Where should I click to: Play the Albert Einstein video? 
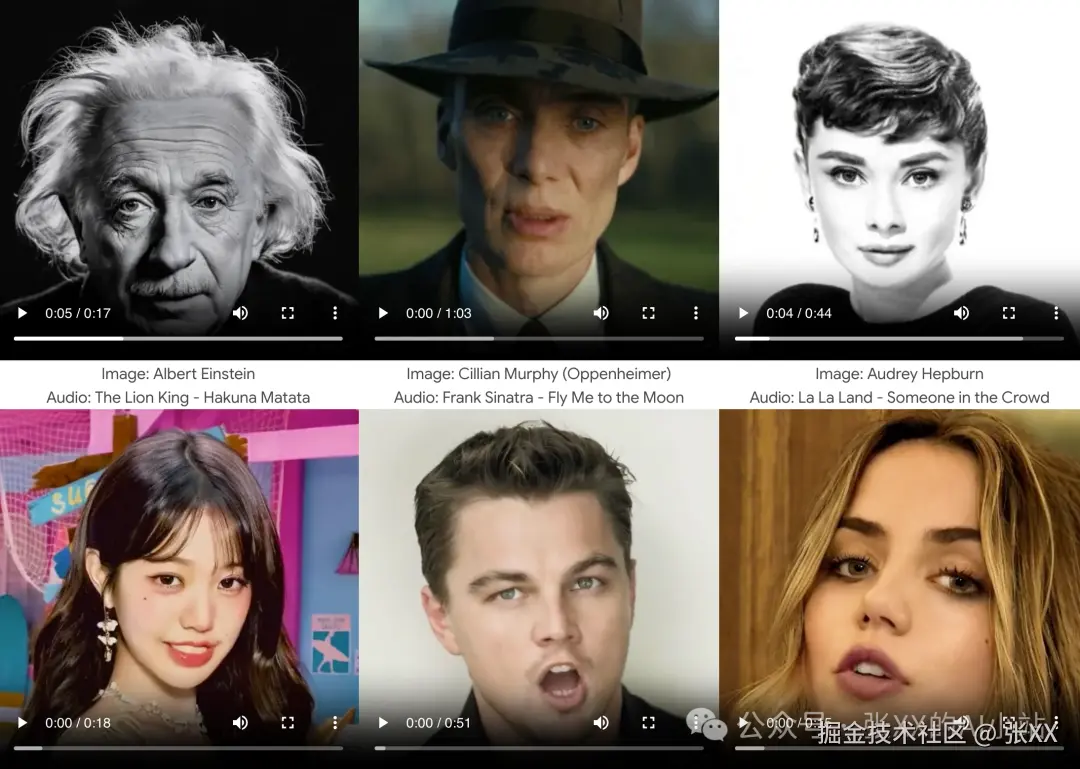pyautogui.click(x=22, y=313)
